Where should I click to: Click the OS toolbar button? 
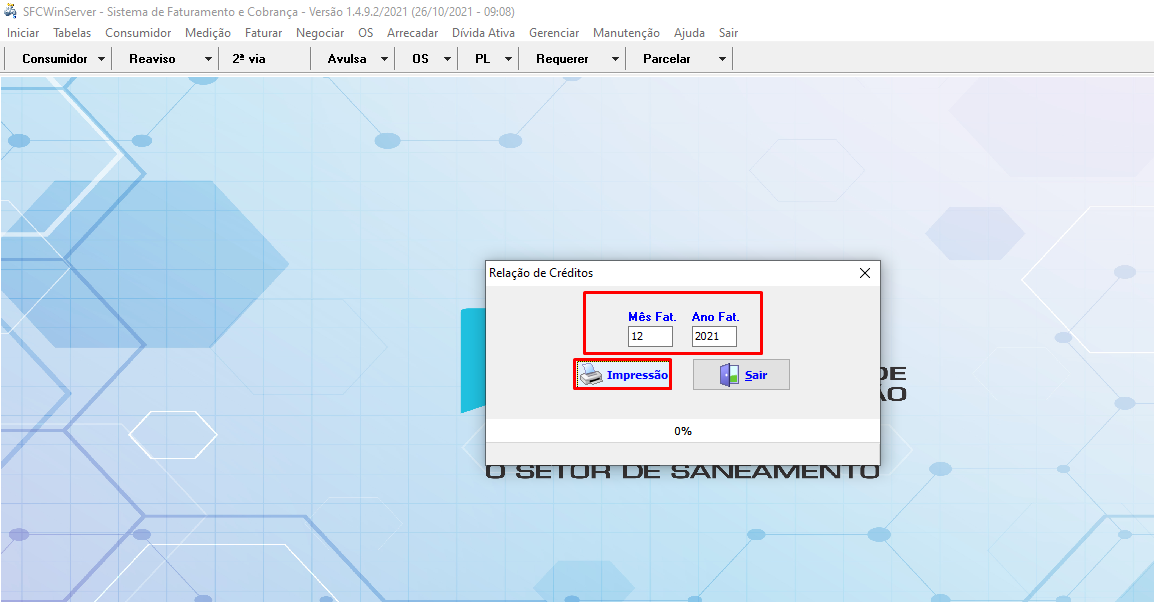pyautogui.click(x=420, y=59)
